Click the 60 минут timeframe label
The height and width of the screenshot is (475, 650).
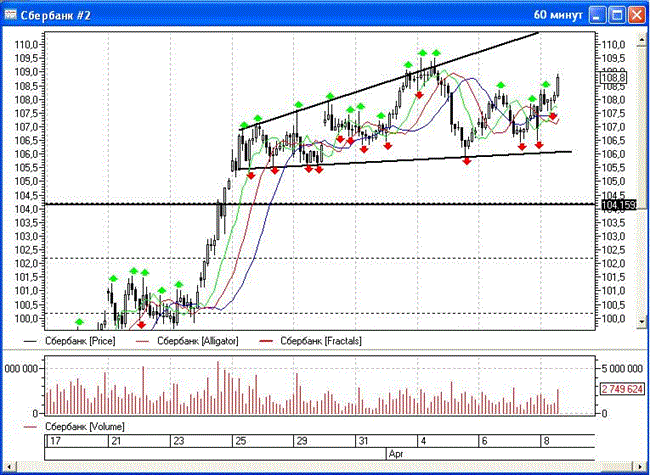(558, 15)
